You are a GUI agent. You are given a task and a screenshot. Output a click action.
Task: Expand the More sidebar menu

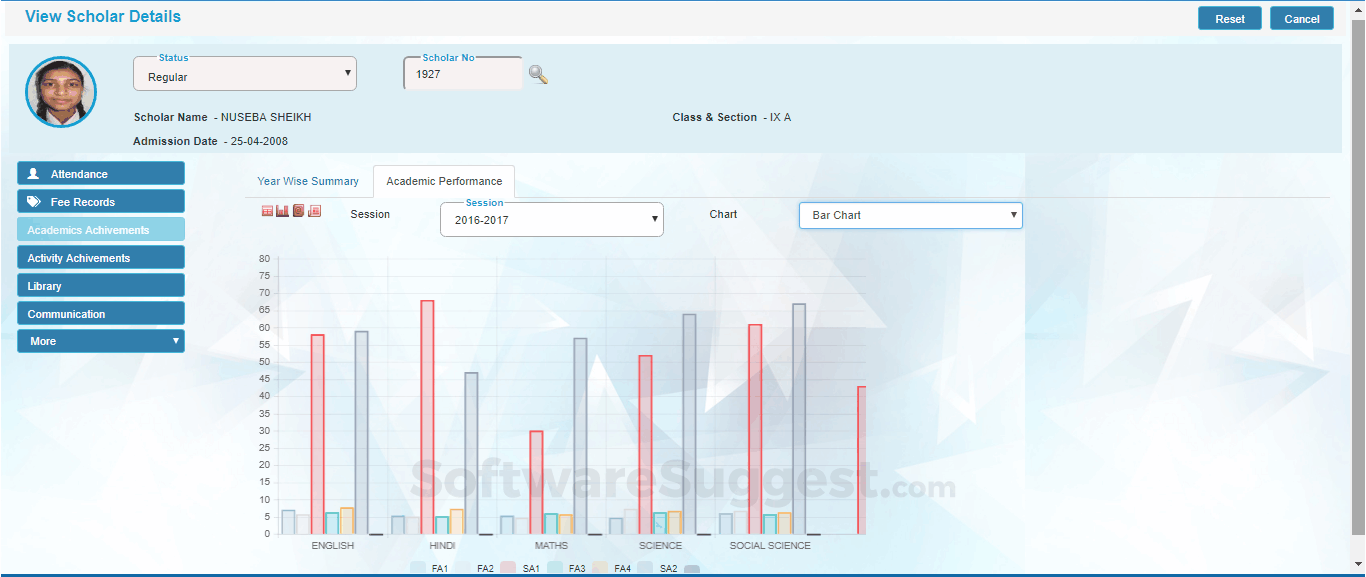tap(100, 341)
